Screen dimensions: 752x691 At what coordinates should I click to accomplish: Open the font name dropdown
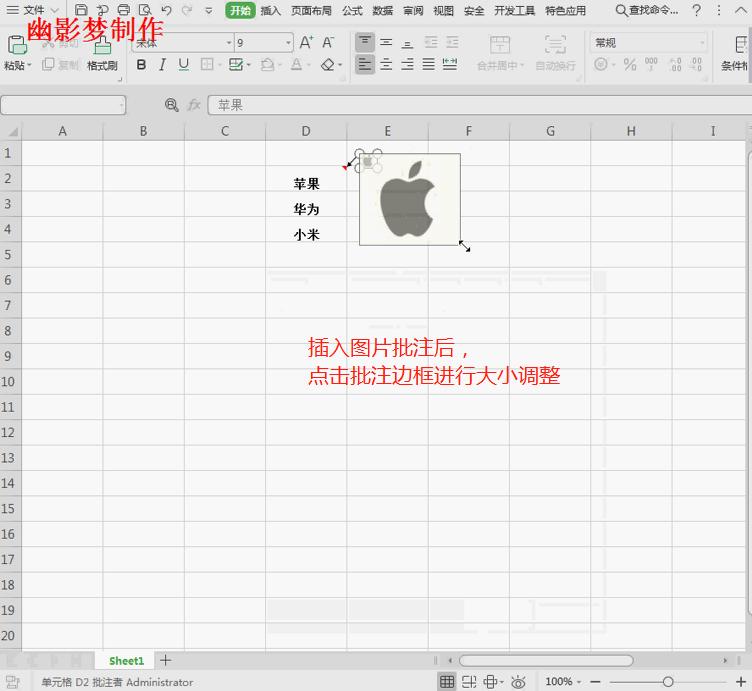(229, 43)
